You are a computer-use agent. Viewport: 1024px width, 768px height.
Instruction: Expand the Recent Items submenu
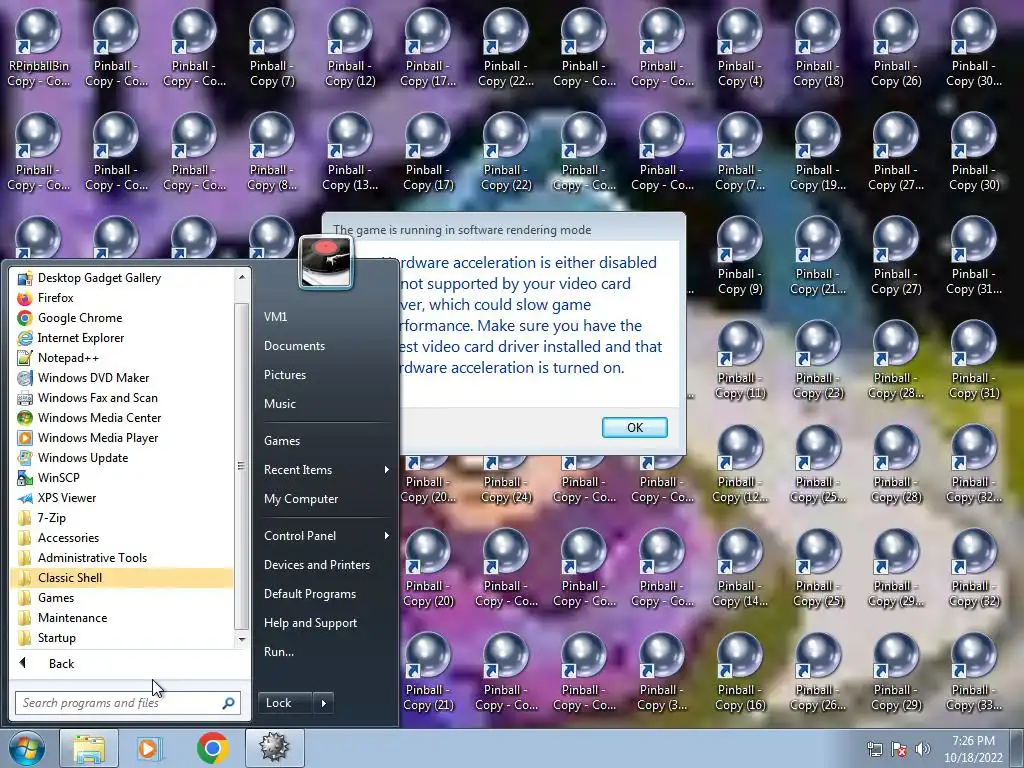(326, 470)
